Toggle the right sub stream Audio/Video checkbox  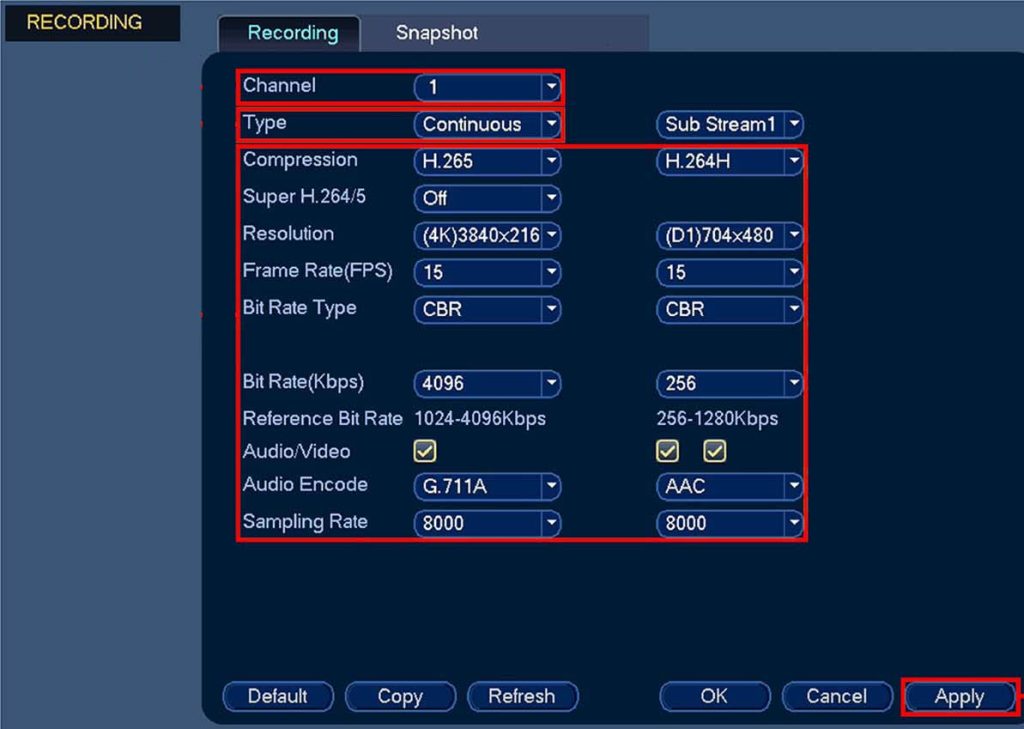click(714, 452)
